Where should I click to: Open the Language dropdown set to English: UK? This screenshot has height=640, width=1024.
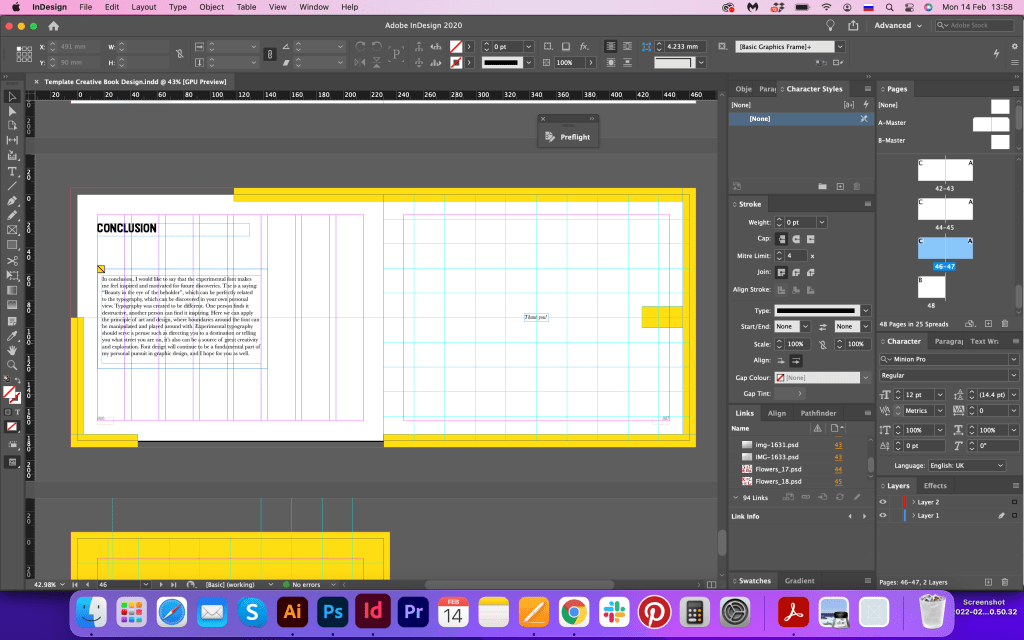966,465
